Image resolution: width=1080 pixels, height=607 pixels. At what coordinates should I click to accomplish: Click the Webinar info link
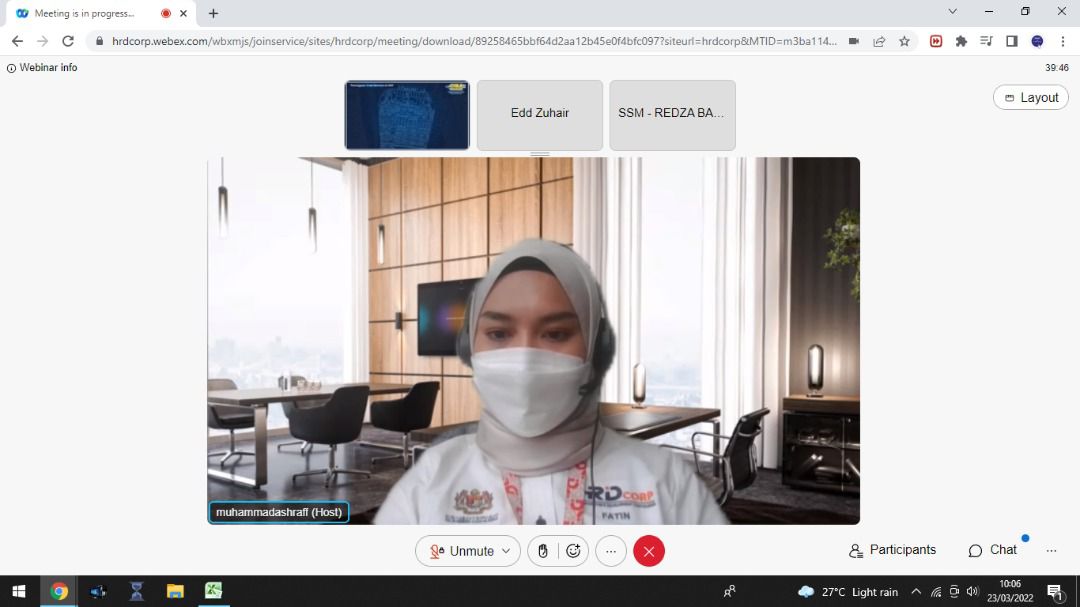coord(42,68)
